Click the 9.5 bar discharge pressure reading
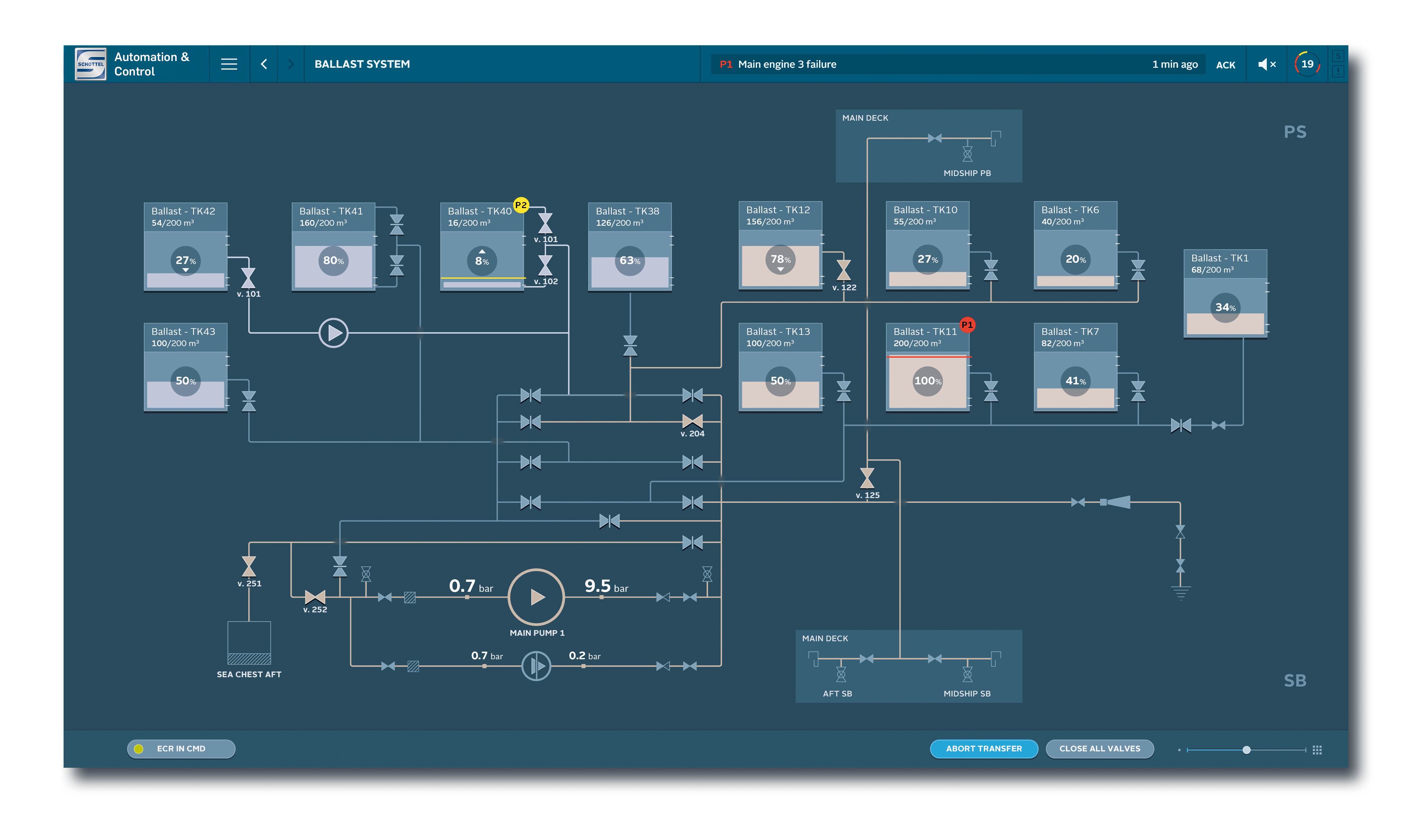The image size is (1420, 840). (606, 586)
